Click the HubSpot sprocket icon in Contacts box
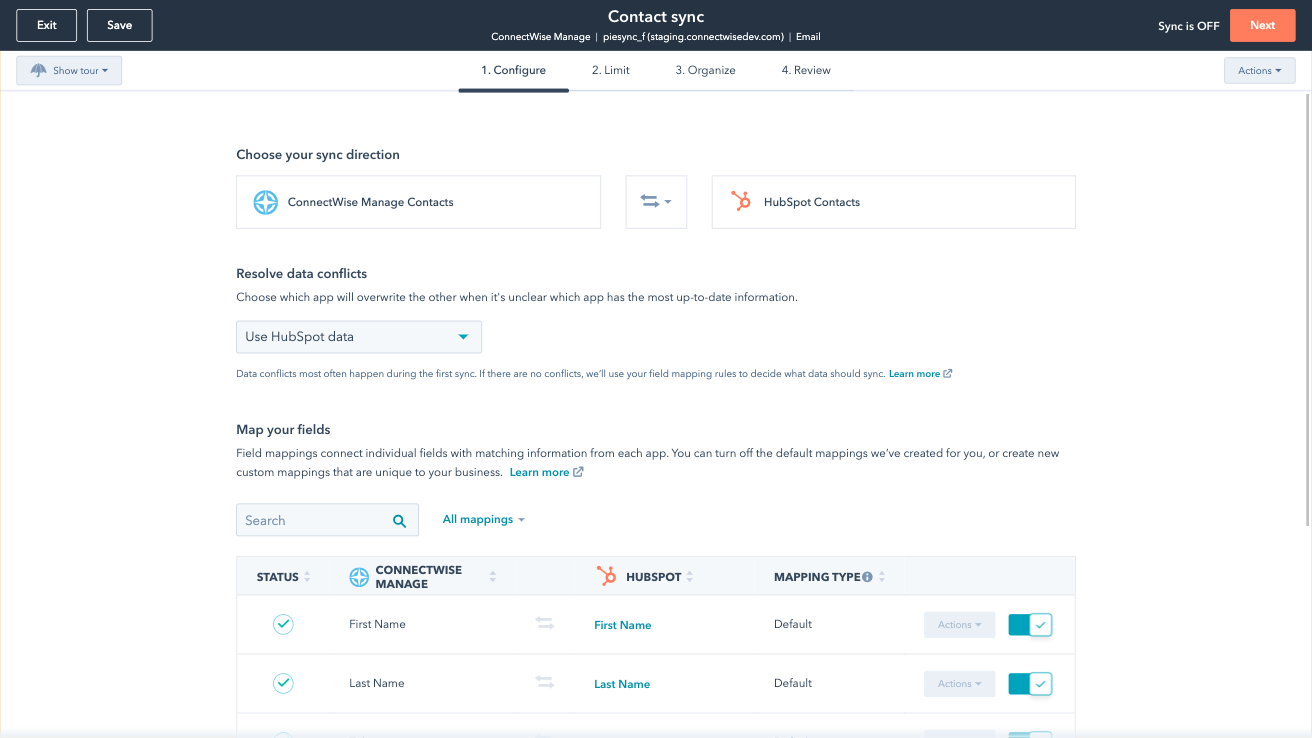Screen dimensions: 1312x738 pyautogui.click(x=741, y=202)
